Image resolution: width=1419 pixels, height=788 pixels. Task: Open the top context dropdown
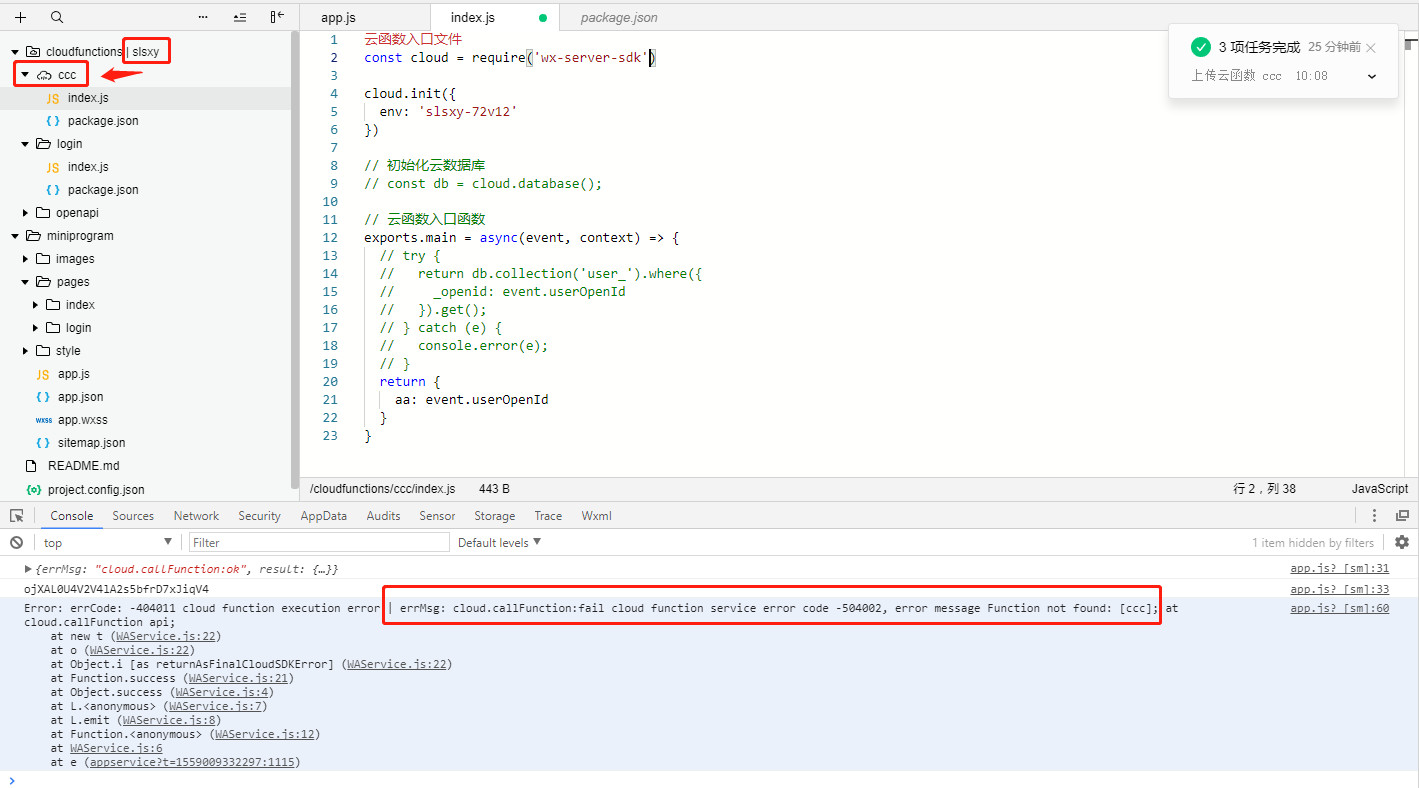coord(108,542)
